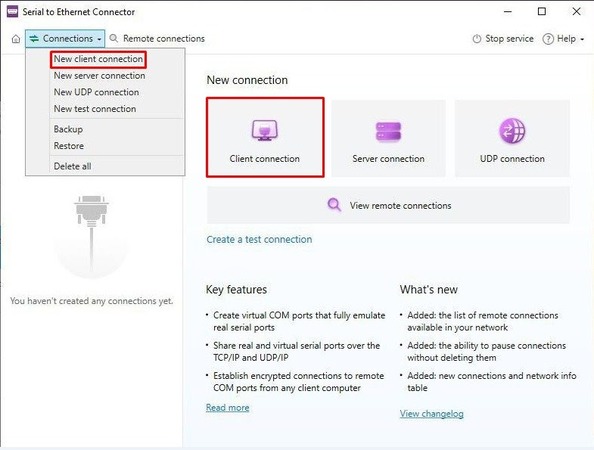594x450 pixels.
Task: Select New UDP connection menu item
Action: [96, 92]
